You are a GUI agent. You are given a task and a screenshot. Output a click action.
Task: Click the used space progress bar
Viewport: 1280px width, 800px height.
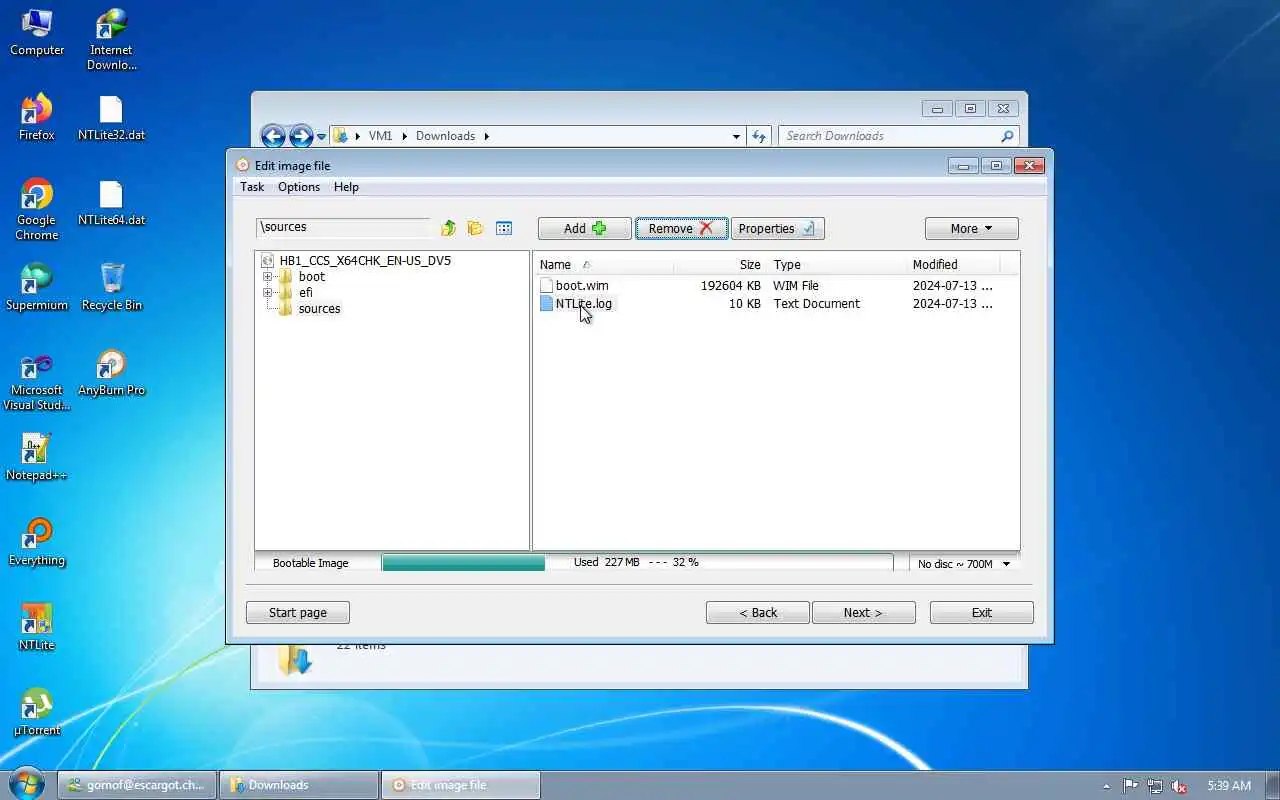tap(637, 563)
